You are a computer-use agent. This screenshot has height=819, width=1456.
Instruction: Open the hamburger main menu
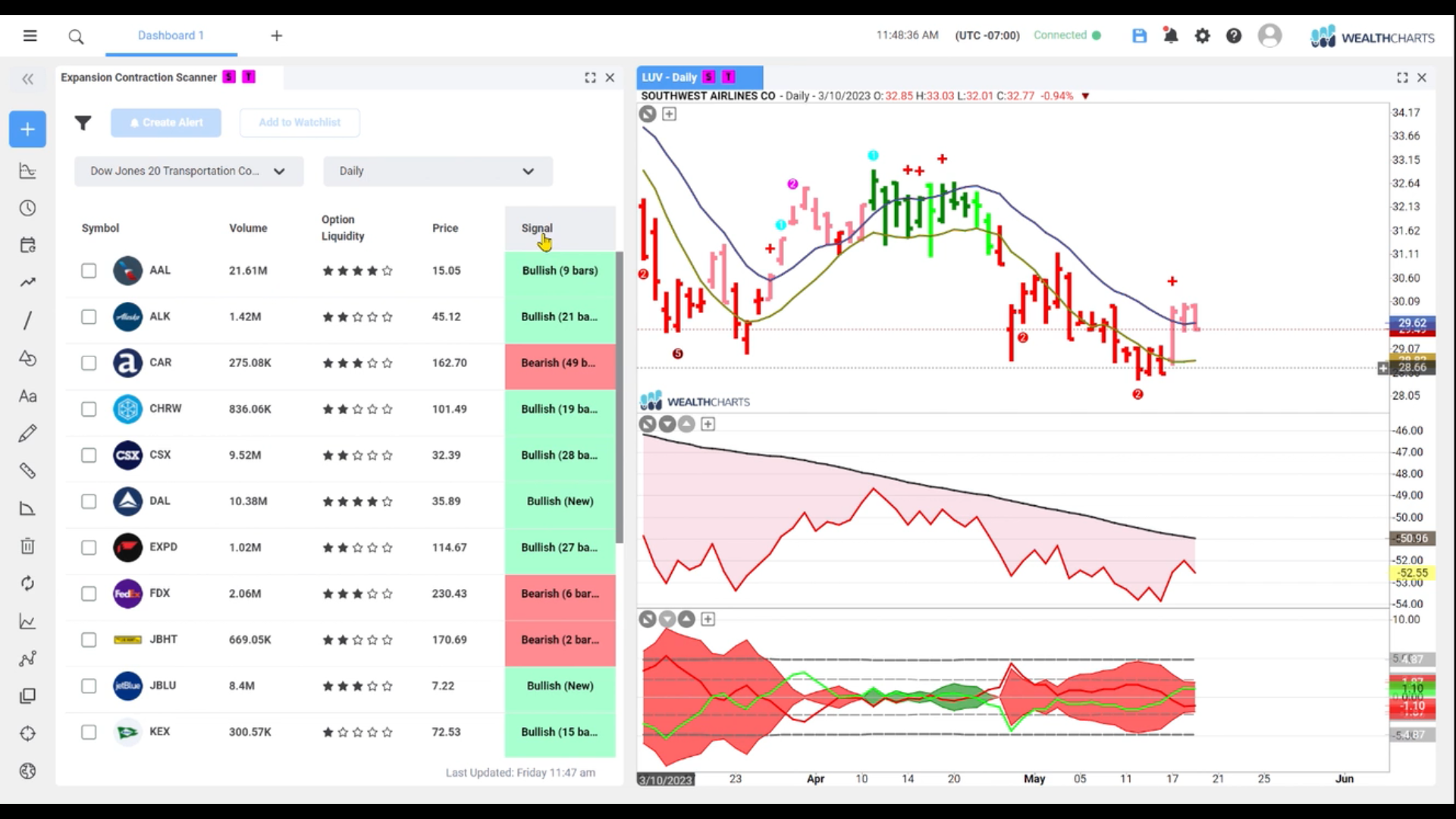click(30, 36)
